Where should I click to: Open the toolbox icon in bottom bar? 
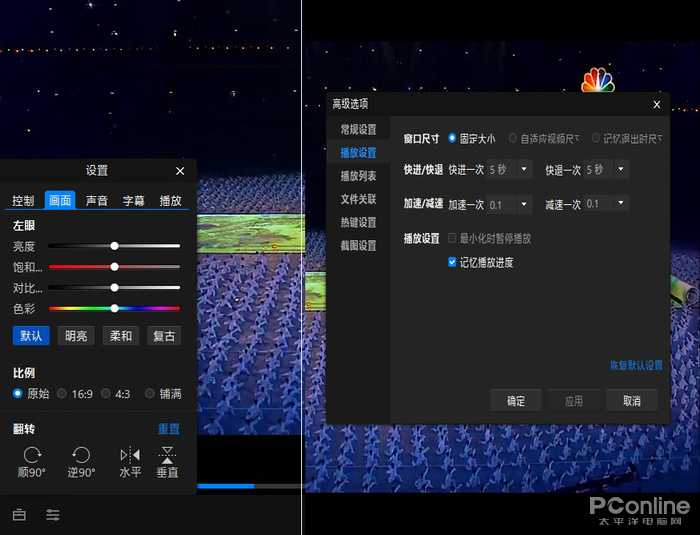click(x=19, y=515)
